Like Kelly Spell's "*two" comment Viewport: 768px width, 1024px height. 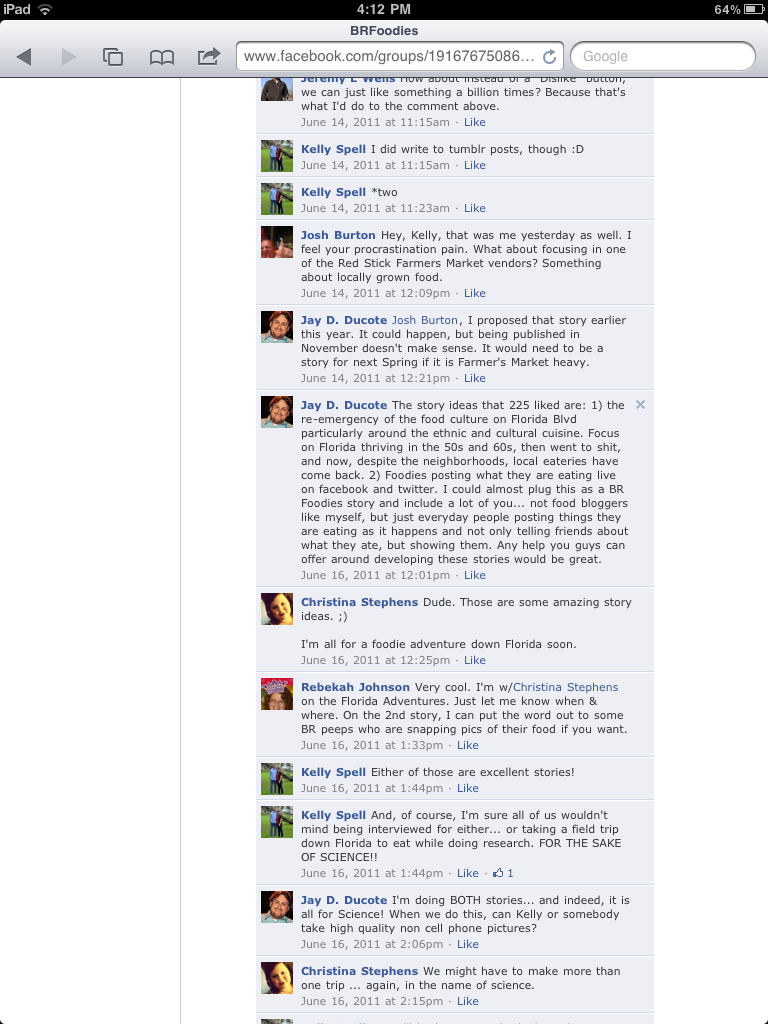[475, 208]
